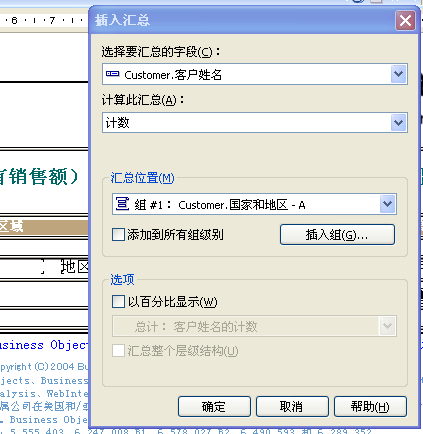Click the Copyright (C) 2004 line in report
The height and width of the screenshot is (434, 423).
click(x=44, y=367)
